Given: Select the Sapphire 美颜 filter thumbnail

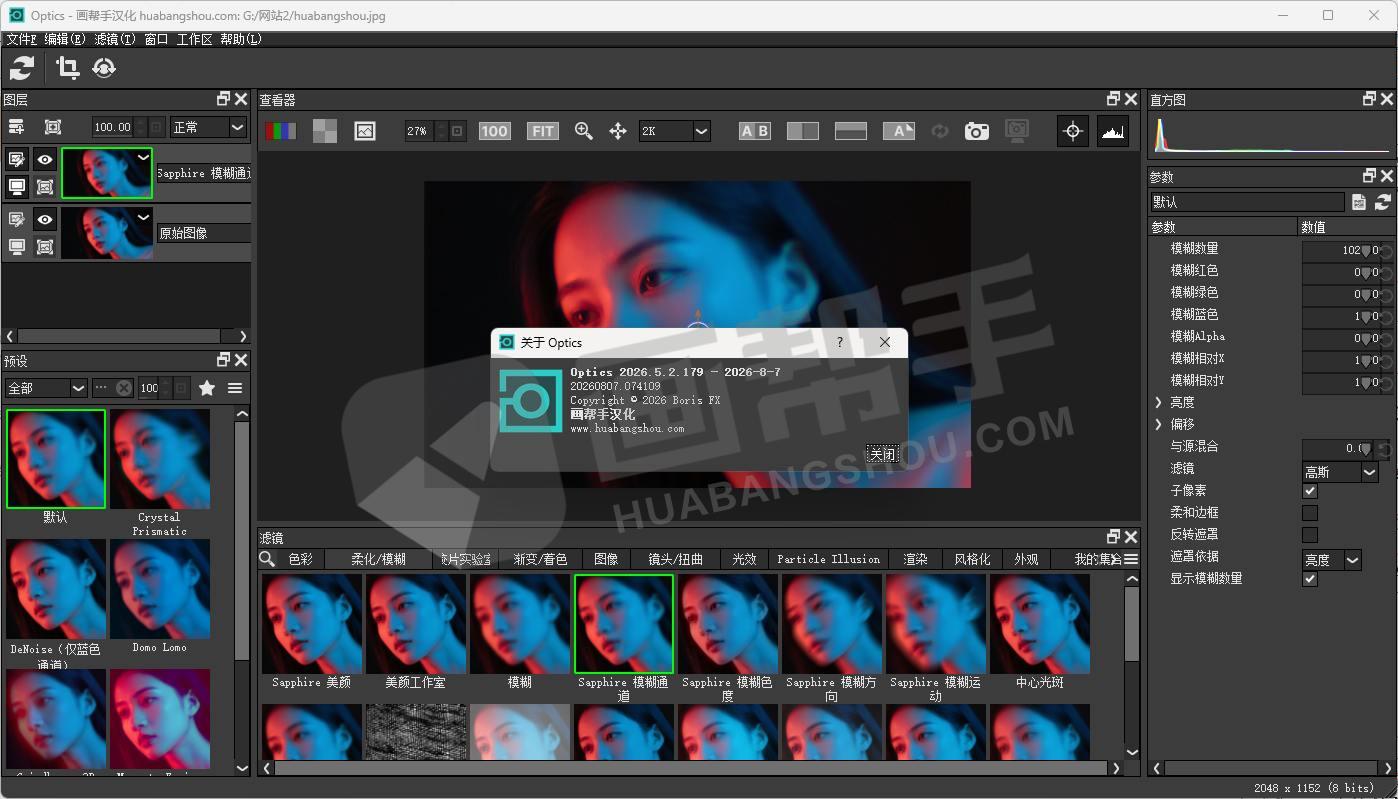Looking at the screenshot, I should pos(312,623).
